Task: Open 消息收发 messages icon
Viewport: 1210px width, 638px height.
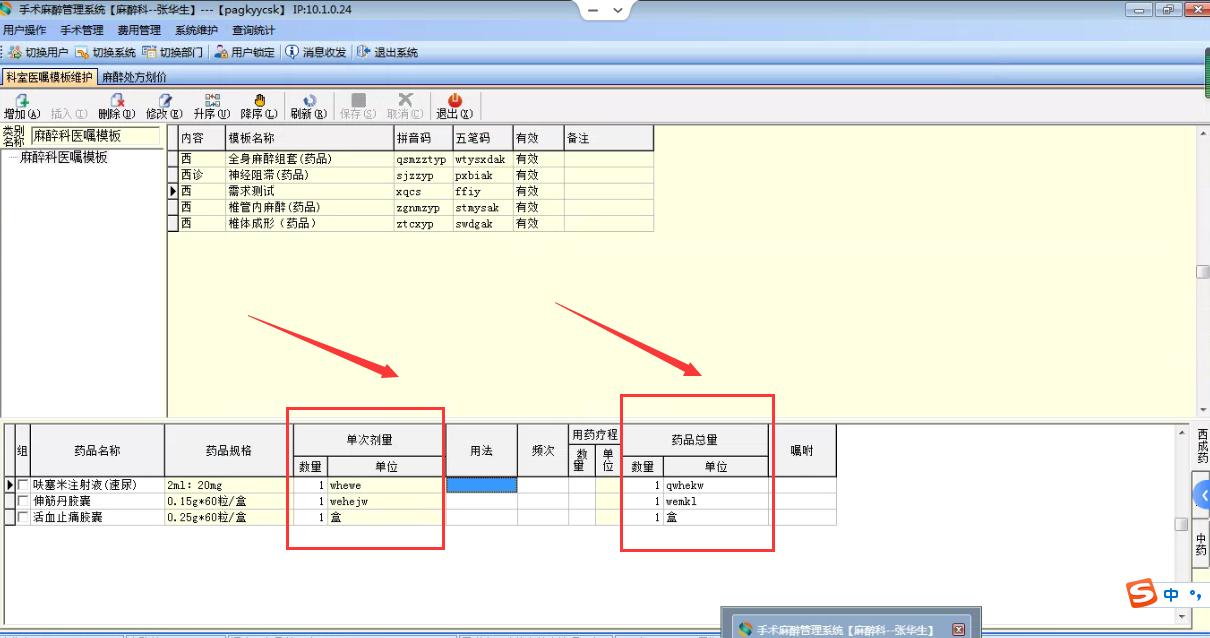Action: pos(292,52)
